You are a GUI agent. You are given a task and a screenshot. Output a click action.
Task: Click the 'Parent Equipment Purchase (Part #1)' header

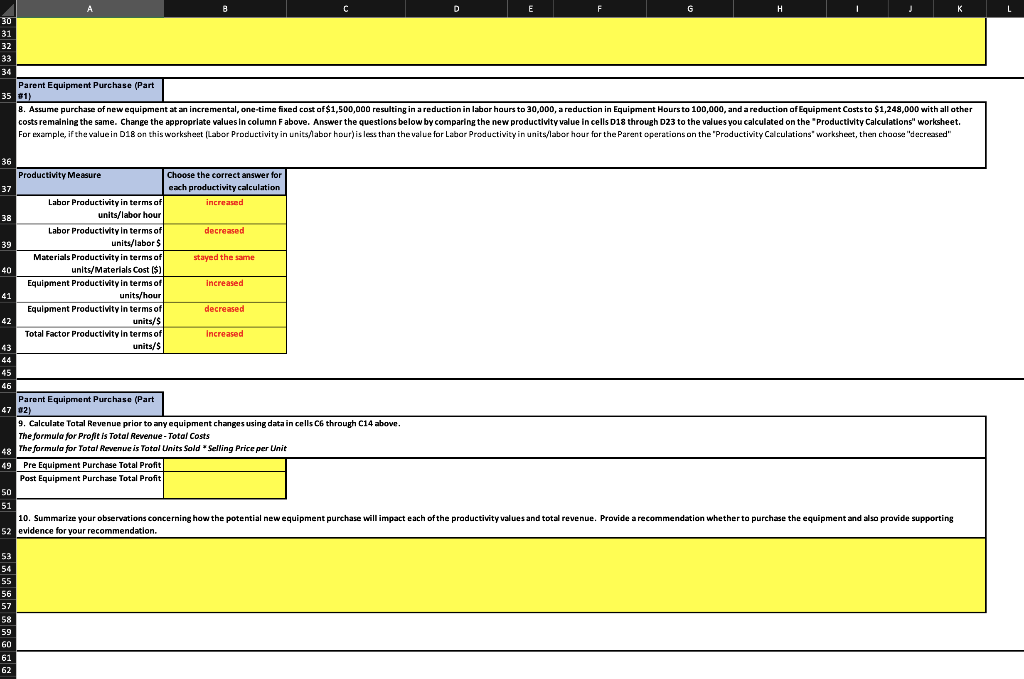click(x=88, y=89)
